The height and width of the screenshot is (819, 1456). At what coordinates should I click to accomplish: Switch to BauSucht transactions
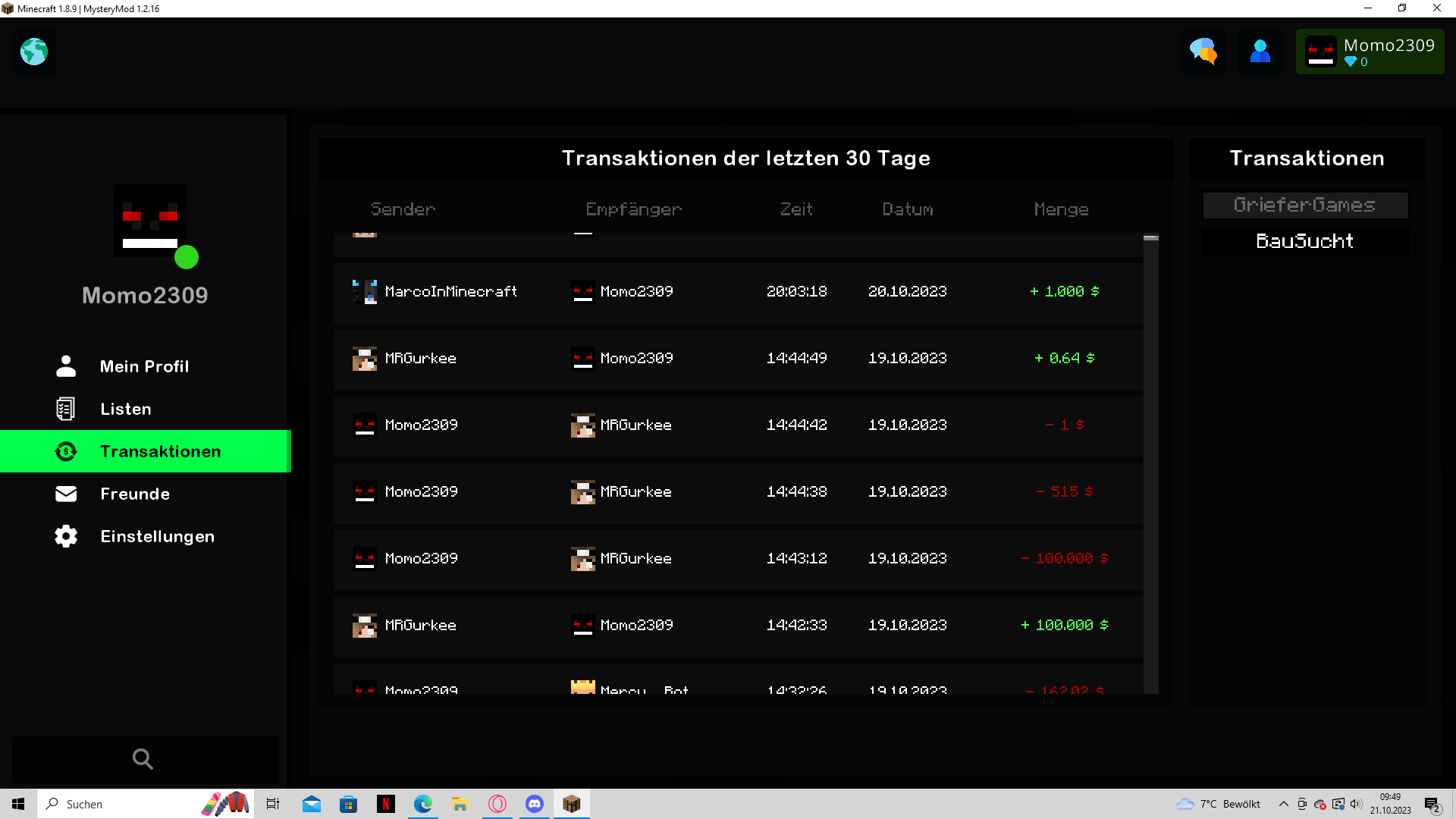[1305, 241]
